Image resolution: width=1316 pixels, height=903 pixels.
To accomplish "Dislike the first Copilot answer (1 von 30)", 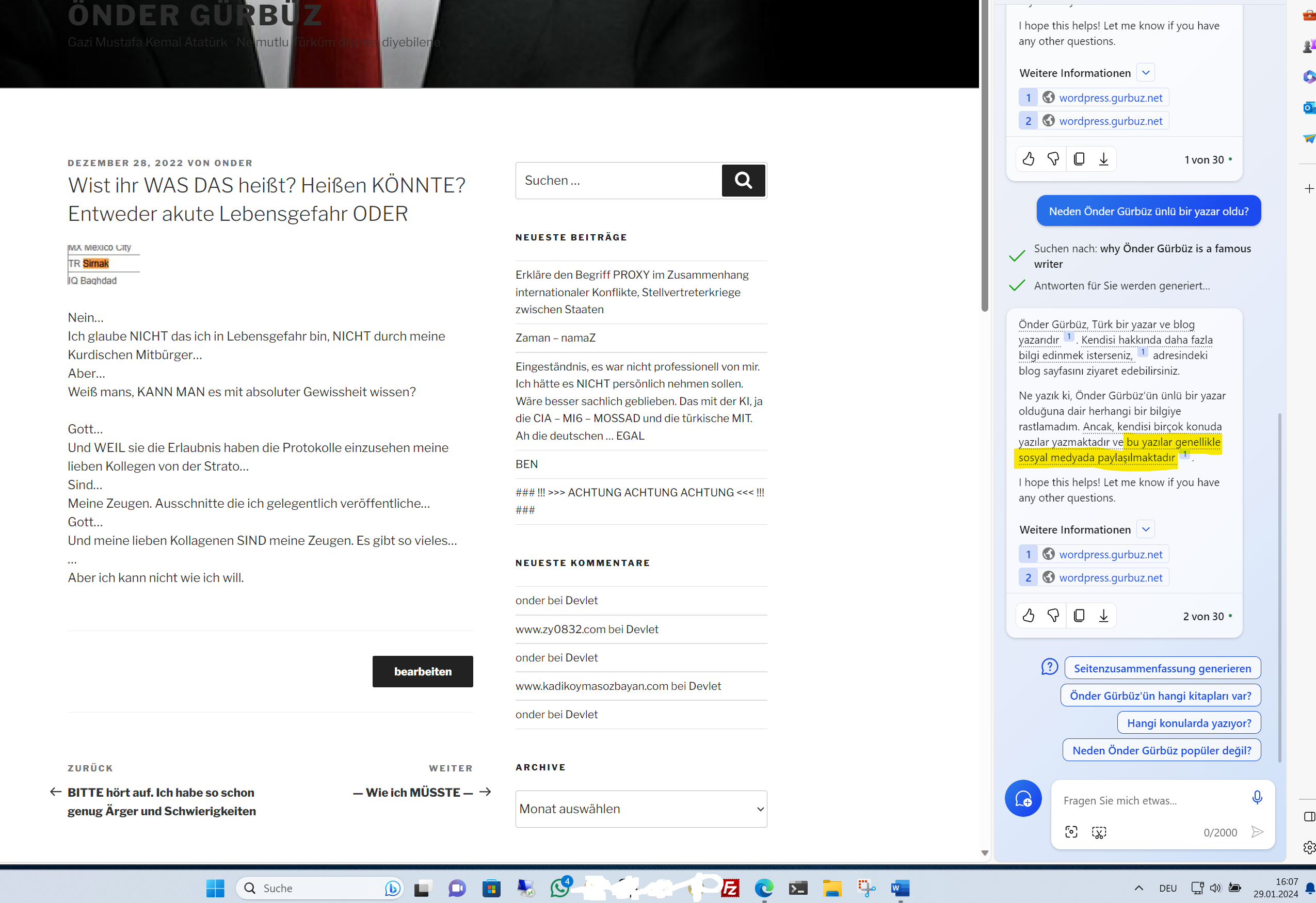I will [x=1053, y=159].
